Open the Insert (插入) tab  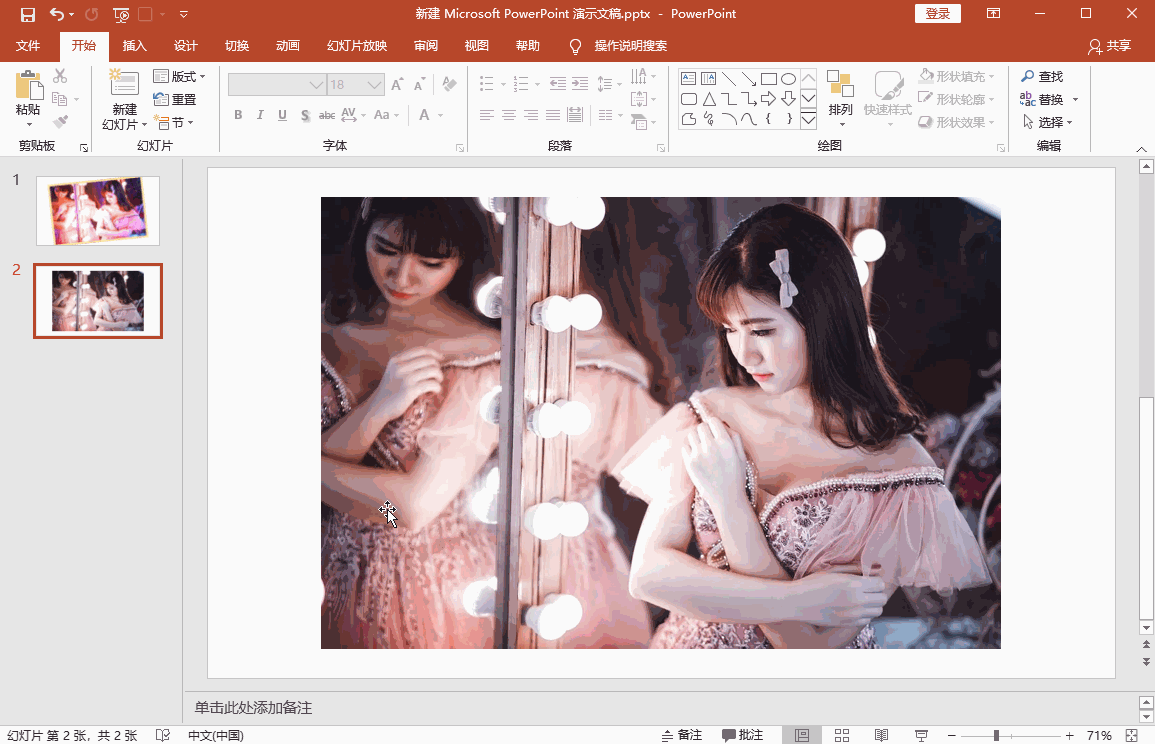coord(134,46)
